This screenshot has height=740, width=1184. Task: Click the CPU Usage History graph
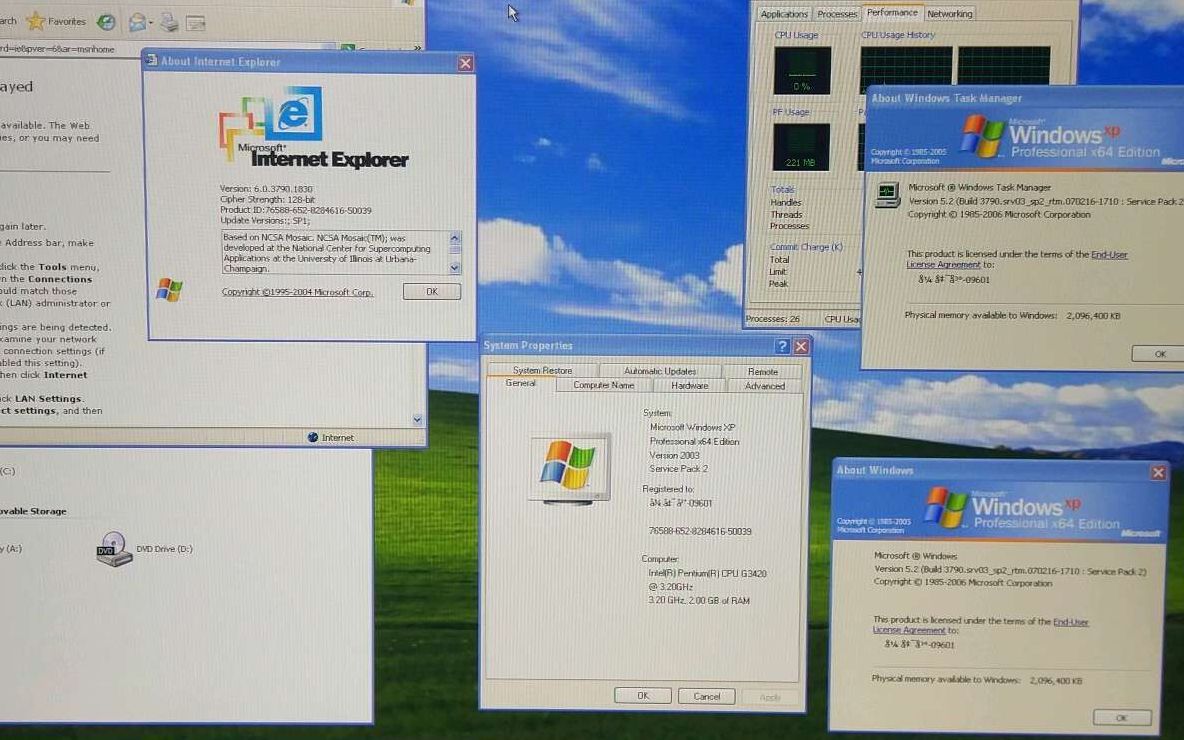click(x=955, y=66)
